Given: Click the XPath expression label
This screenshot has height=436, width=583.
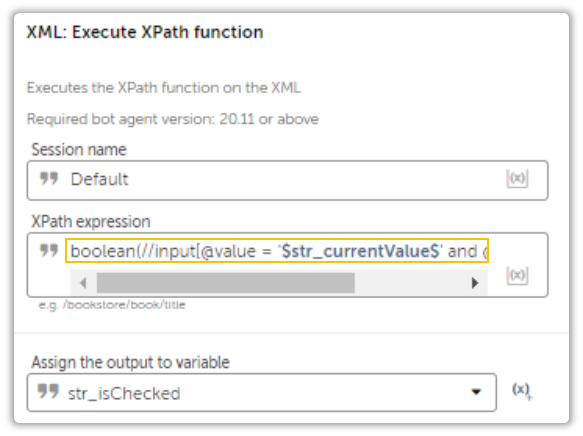Looking at the screenshot, I should (x=91, y=222).
